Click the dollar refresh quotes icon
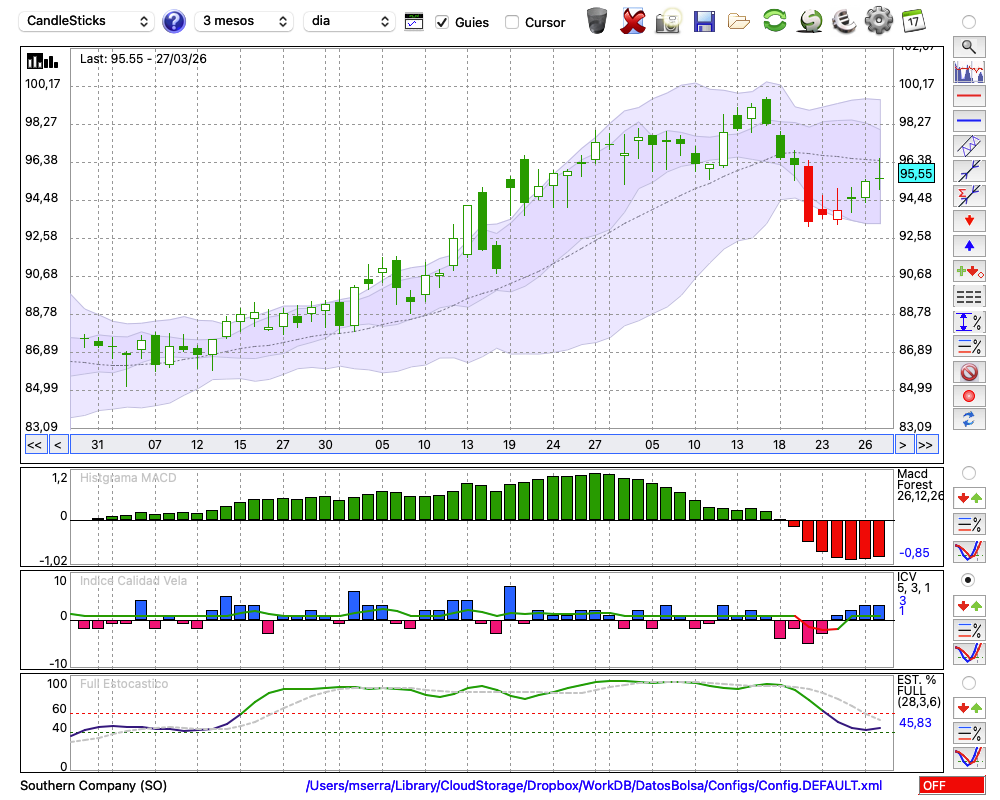 click(810, 21)
